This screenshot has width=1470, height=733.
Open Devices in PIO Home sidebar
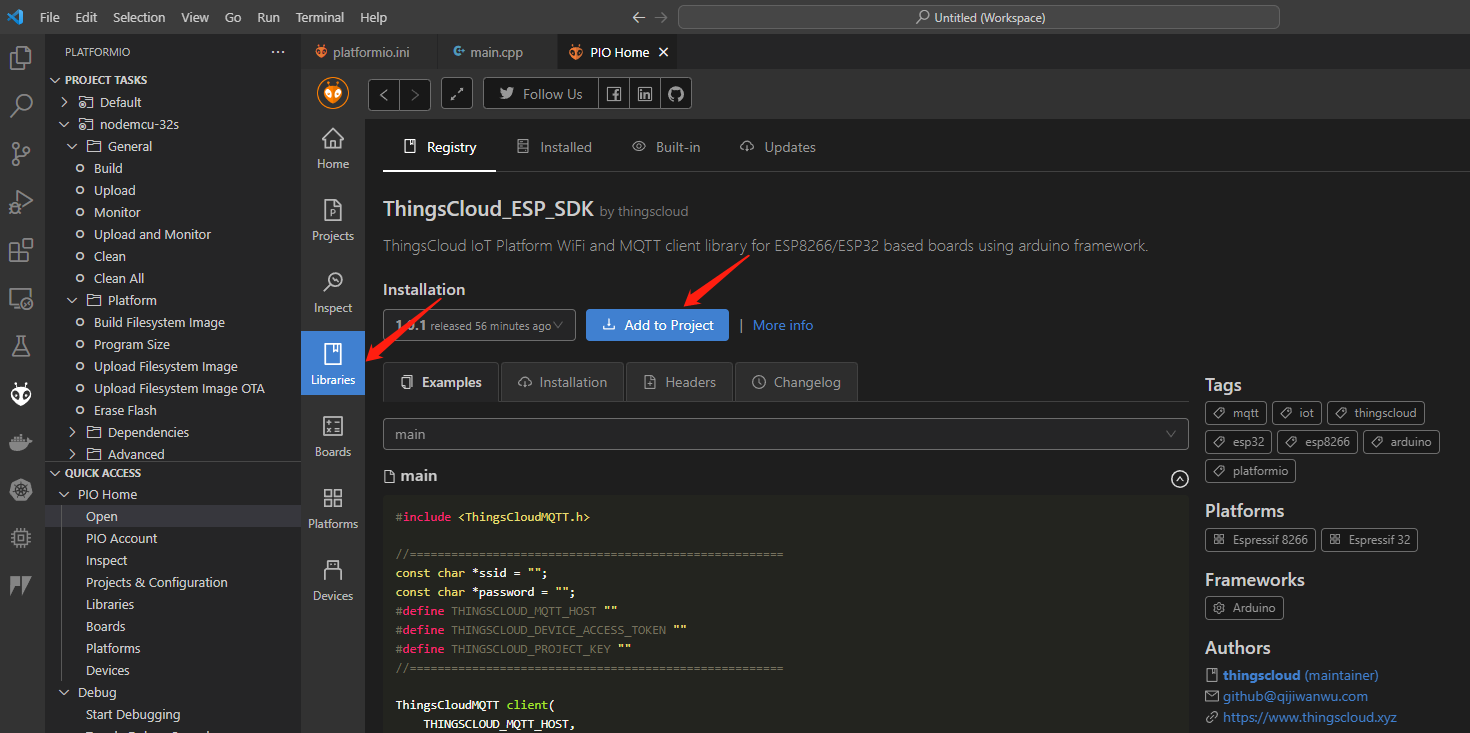pyautogui.click(x=333, y=580)
